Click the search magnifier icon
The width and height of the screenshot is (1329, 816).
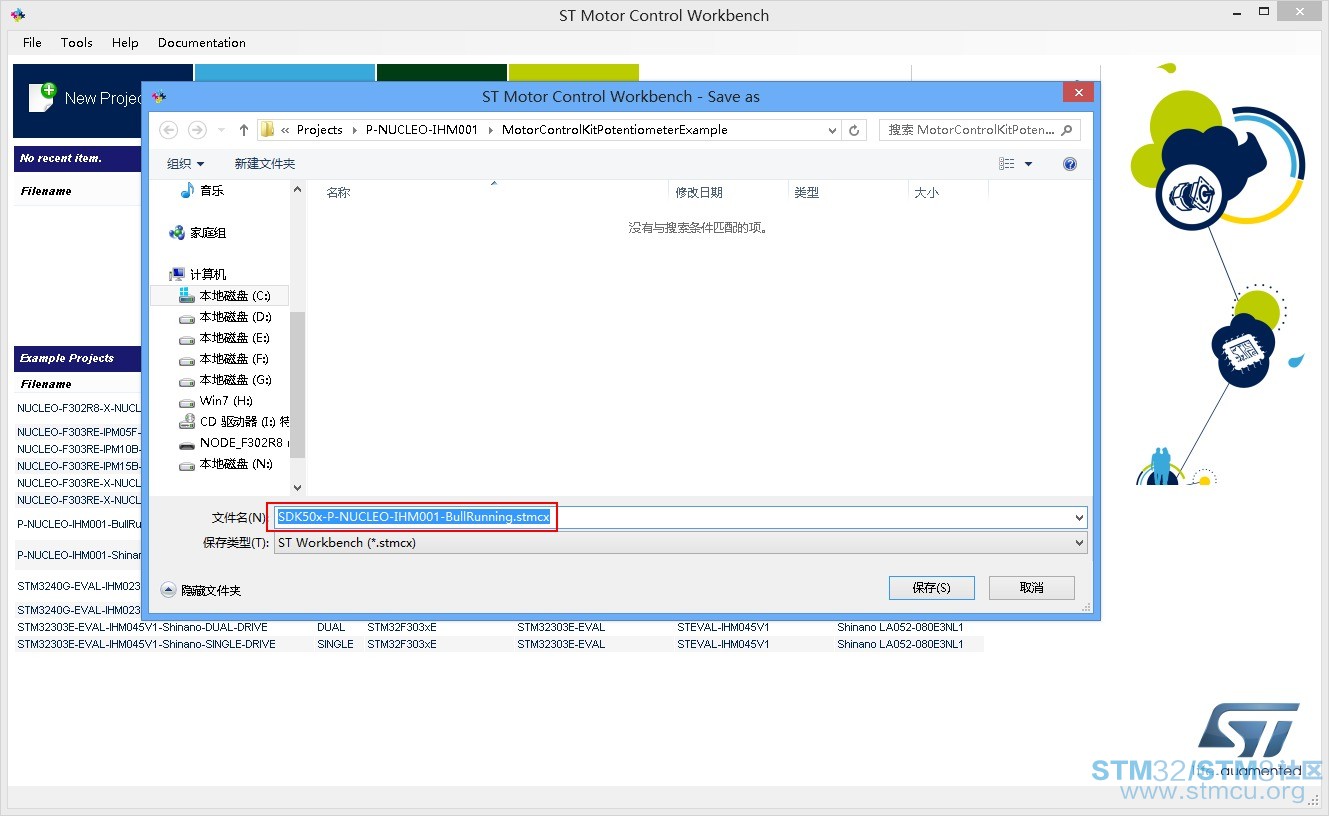pyautogui.click(x=1067, y=130)
